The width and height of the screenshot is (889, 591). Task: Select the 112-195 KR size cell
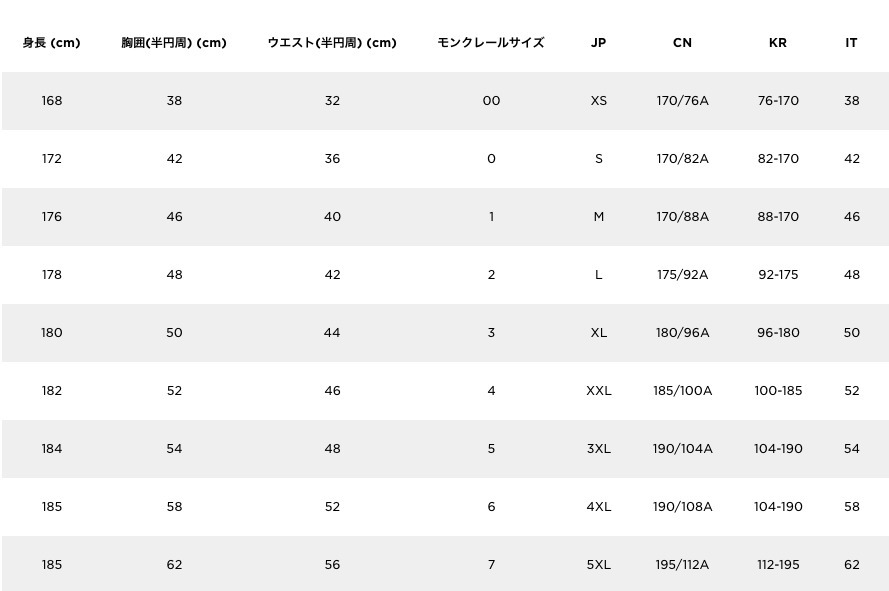click(x=778, y=565)
